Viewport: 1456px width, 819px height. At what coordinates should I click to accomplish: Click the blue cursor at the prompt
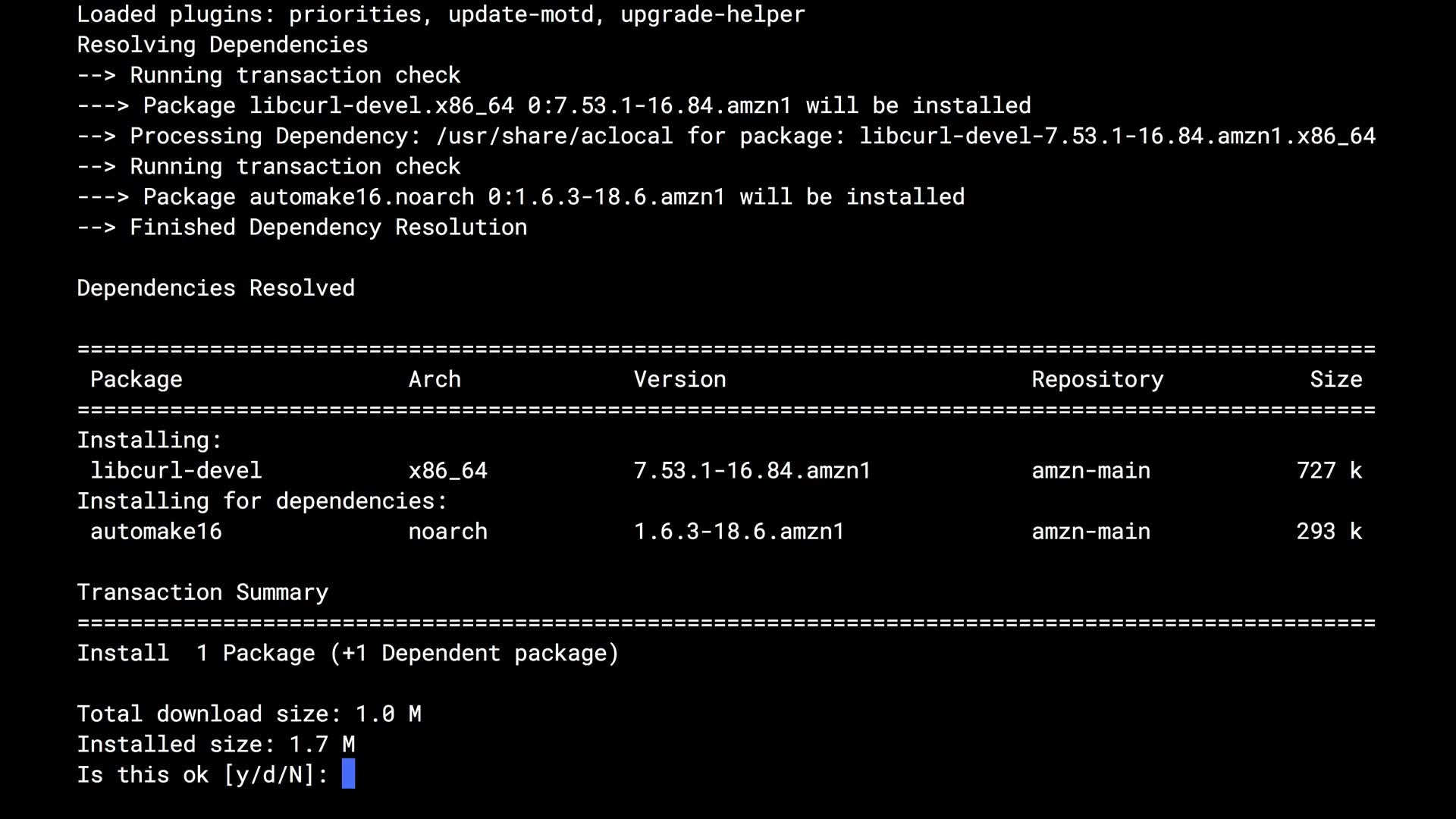click(348, 774)
